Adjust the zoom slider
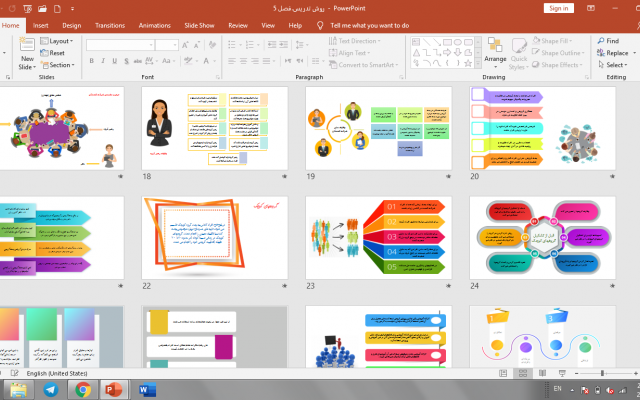640x400 pixels. tap(602, 373)
